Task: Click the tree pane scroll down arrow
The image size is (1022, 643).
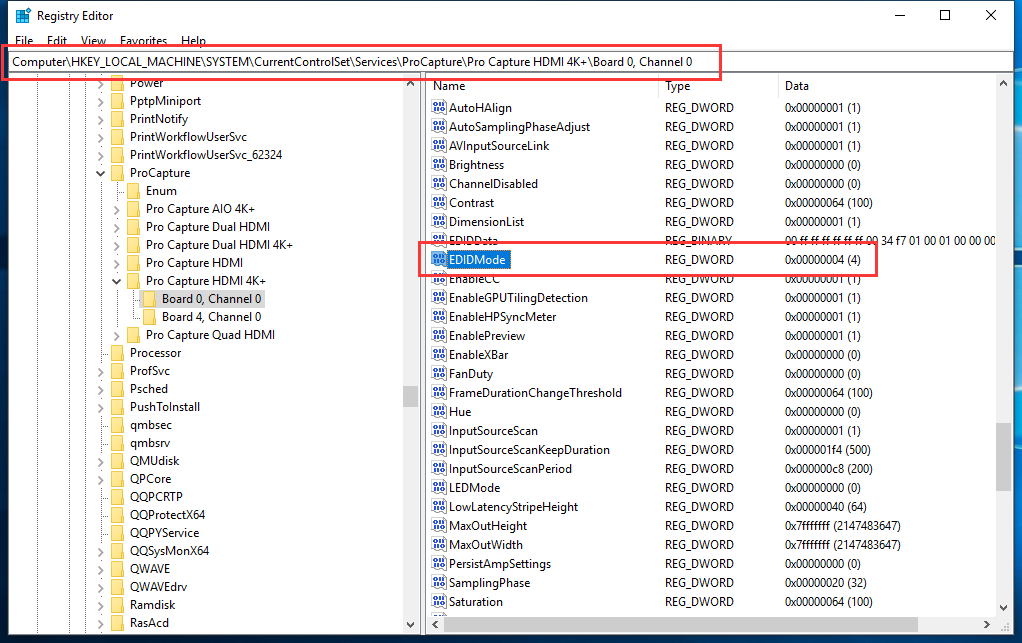Action: click(x=411, y=624)
